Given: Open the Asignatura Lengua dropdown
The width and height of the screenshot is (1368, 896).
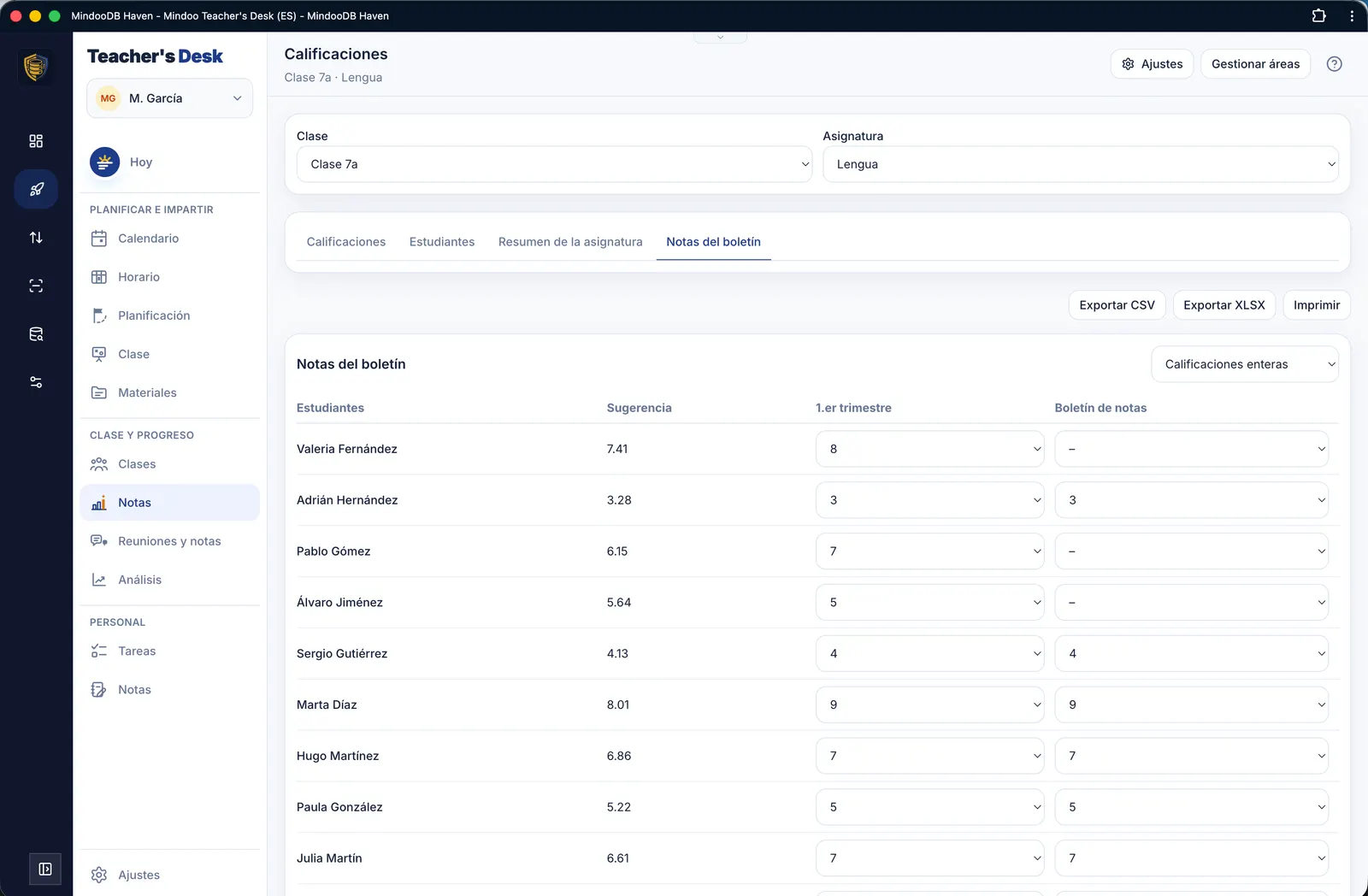Looking at the screenshot, I should pos(1081,164).
